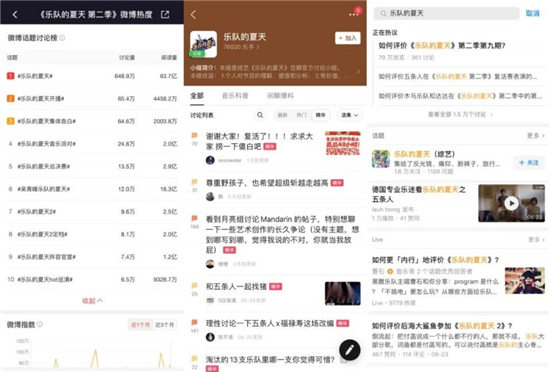Open the 选集 dropdown in discussion list

[349, 115]
